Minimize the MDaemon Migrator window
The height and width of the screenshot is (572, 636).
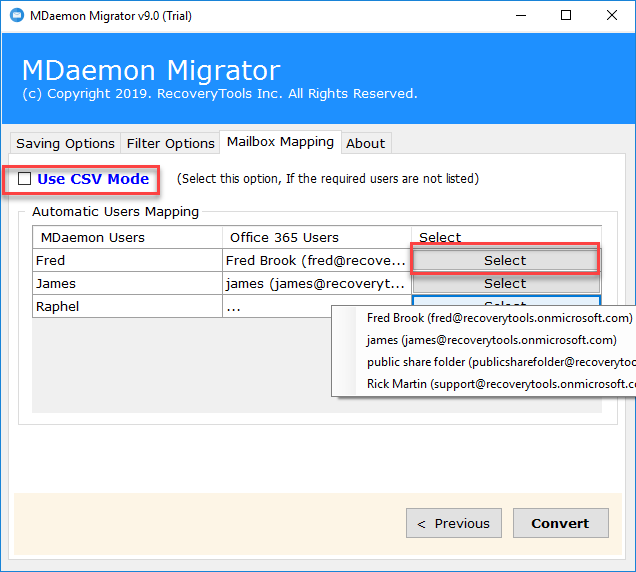pyautogui.click(x=521, y=16)
